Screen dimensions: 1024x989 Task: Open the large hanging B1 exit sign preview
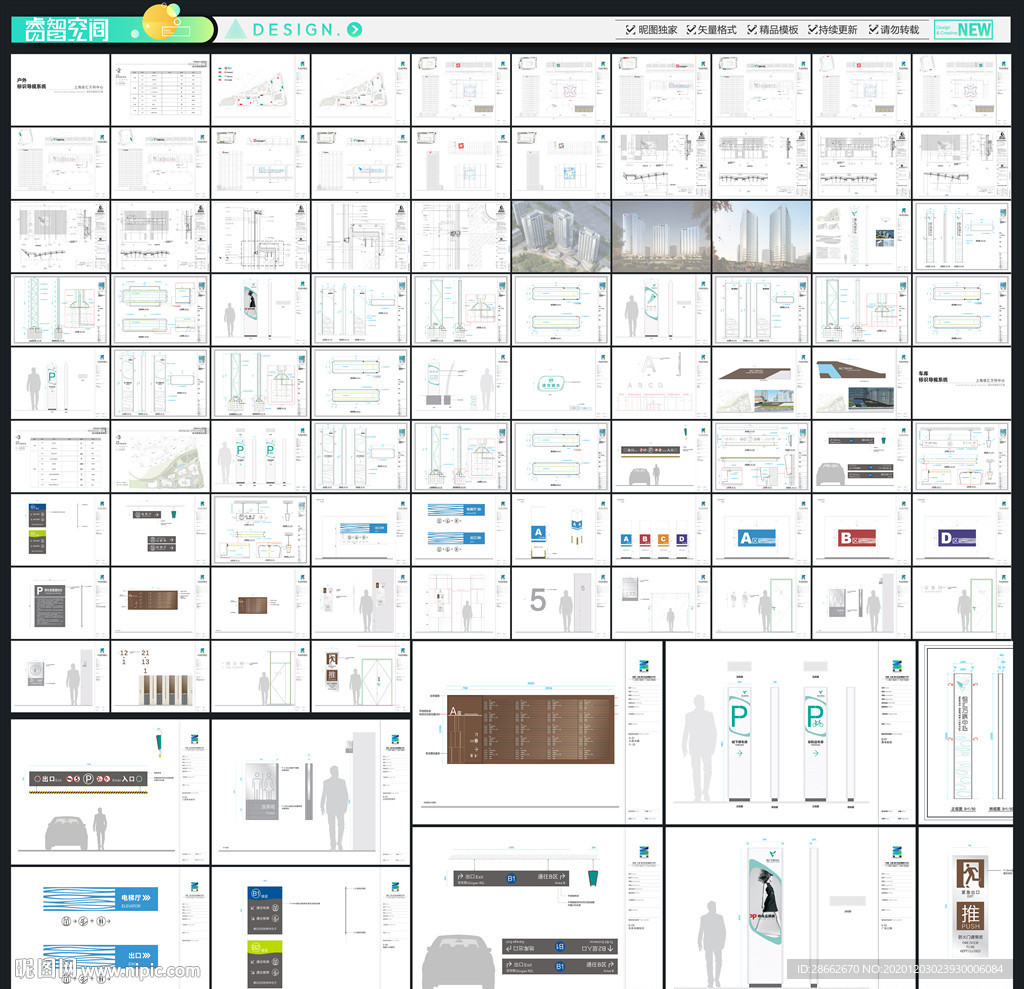pos(537,908)
